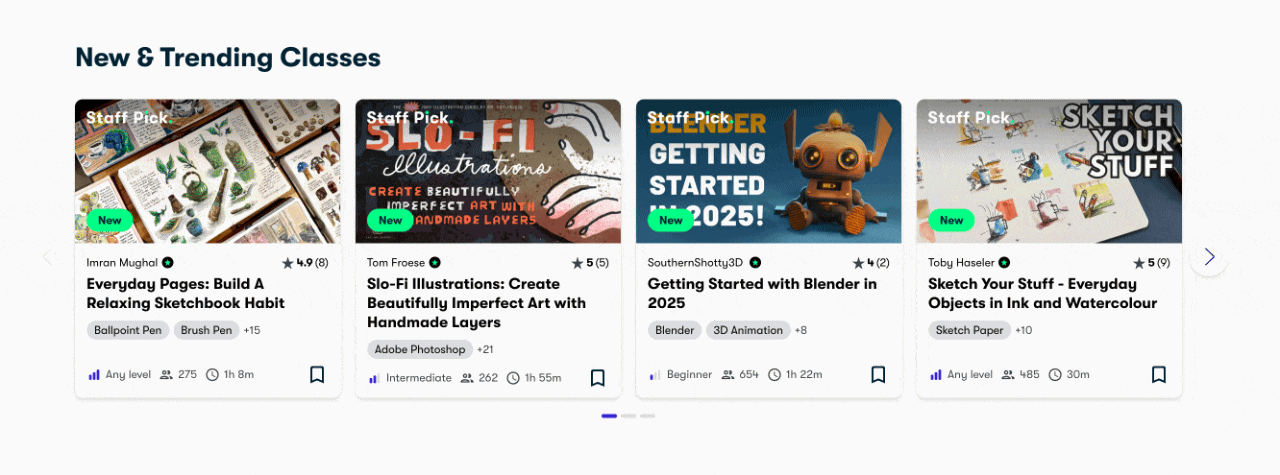Viewport: 1280px width, 475px height.
Task: Open the Blender Getting Started thumbnail
Action: click(769, 171)
